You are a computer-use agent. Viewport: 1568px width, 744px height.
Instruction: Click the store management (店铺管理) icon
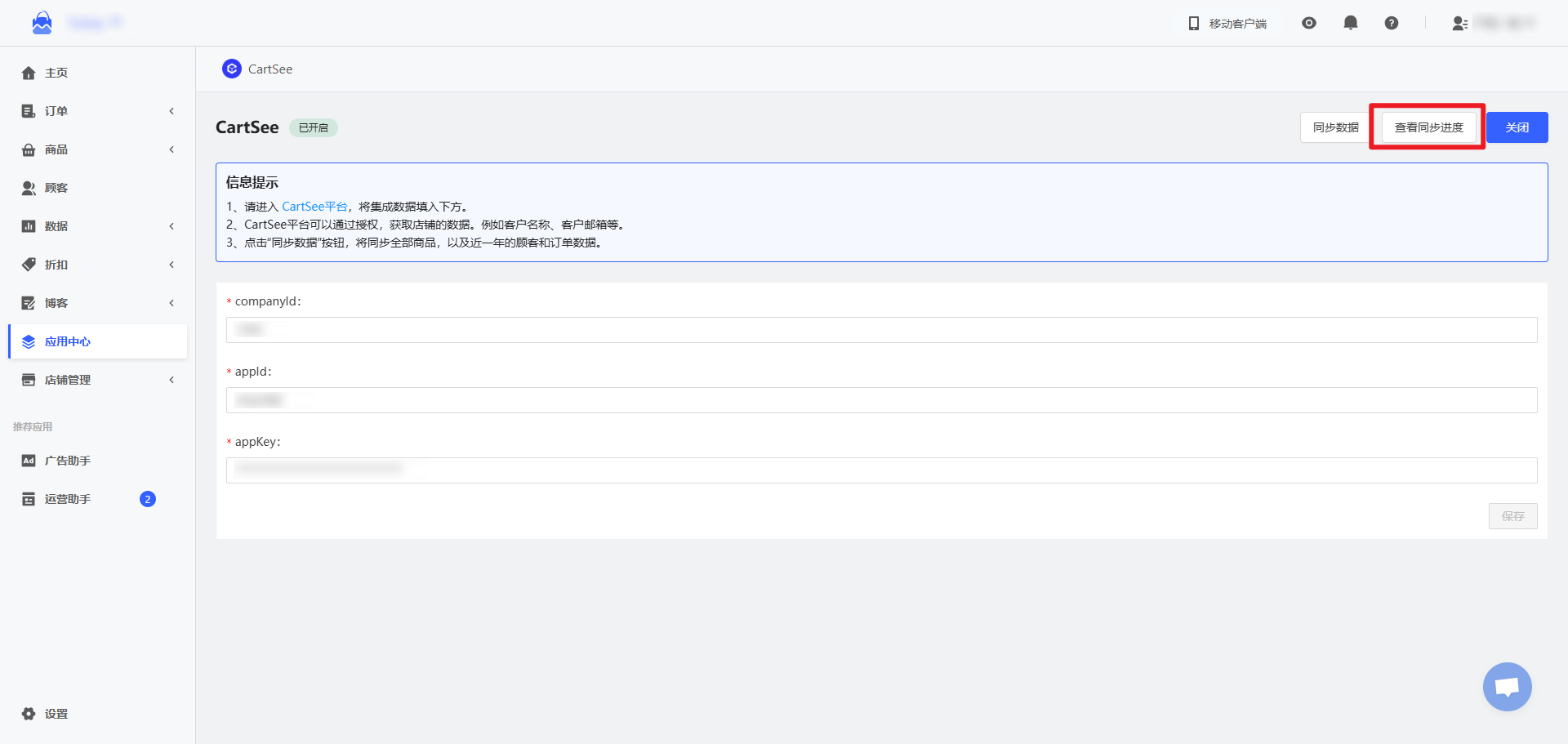pos(29,380)
